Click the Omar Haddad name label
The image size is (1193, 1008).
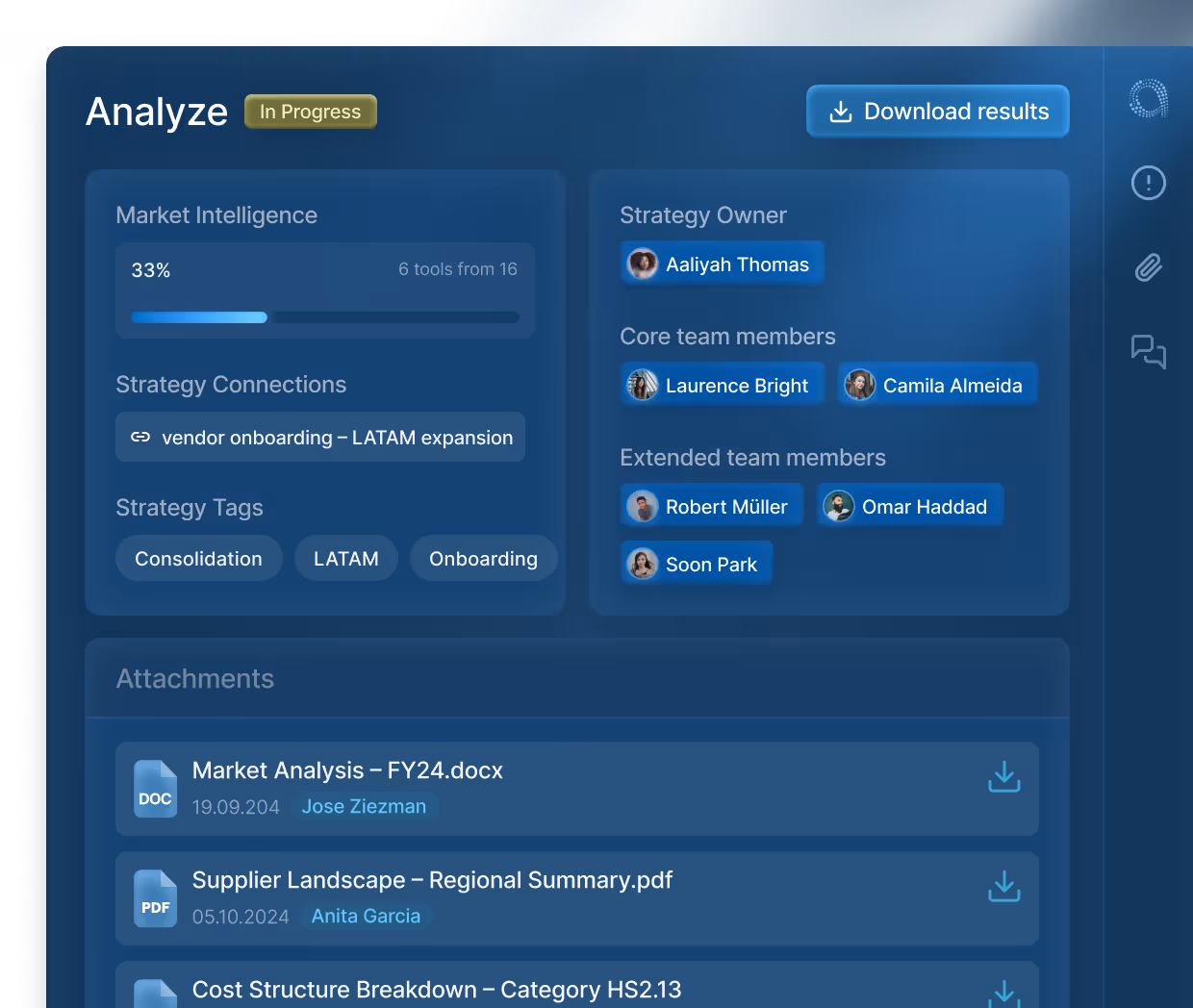pyautogui.click(x=925, y=507)
